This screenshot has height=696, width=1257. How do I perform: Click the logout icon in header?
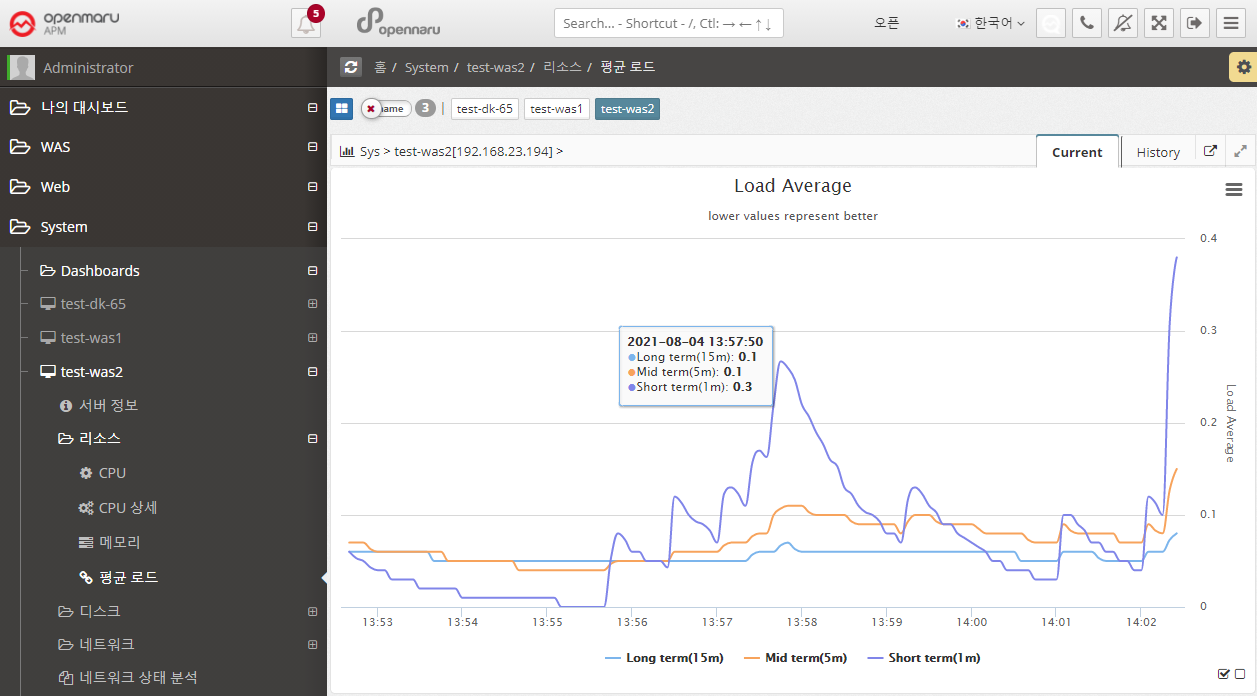pyautogui.click(x=1194, y=23)
